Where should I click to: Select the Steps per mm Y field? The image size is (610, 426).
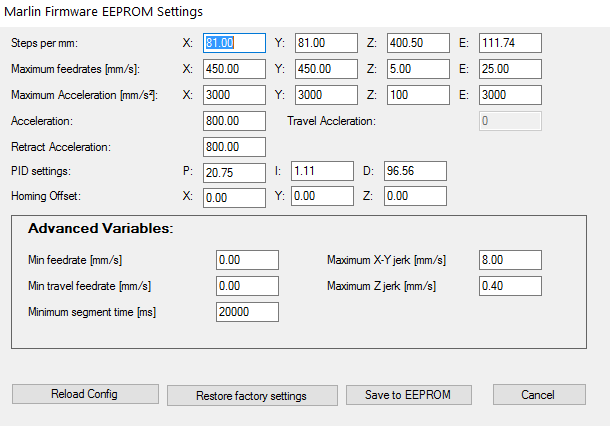tap(326, 43)
